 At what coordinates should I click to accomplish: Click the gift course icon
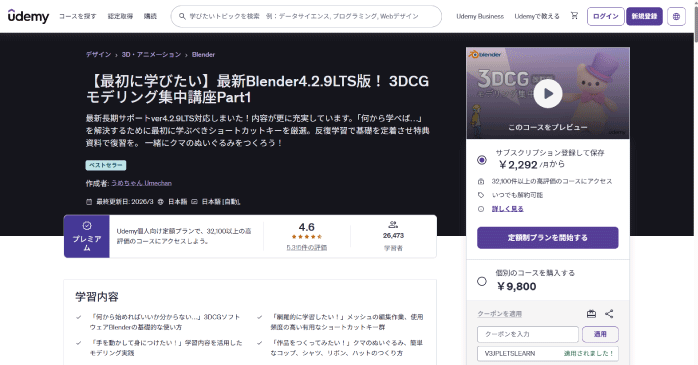[x=591, y=314]
